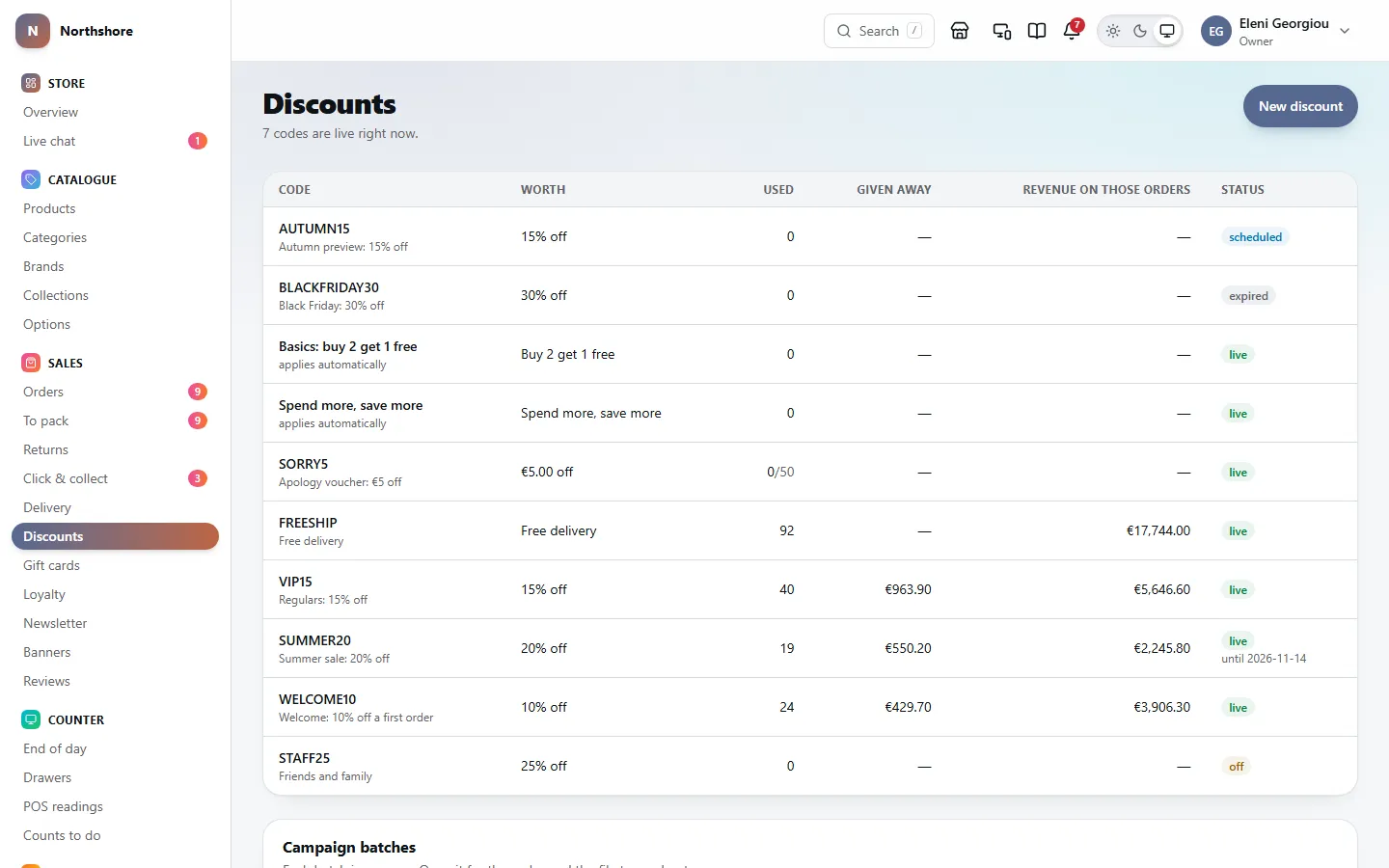
Task: Open End of day page
Action: click(115, 748)
